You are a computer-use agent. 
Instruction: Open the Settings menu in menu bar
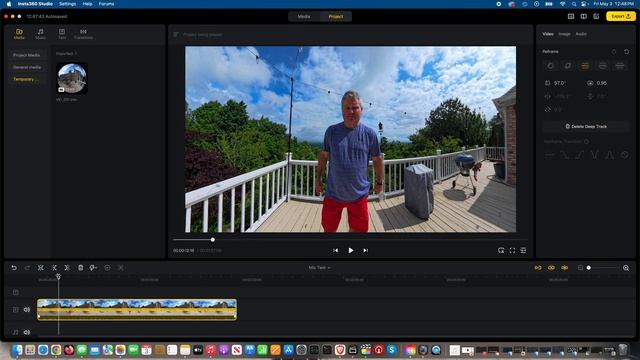coord(67,4)
